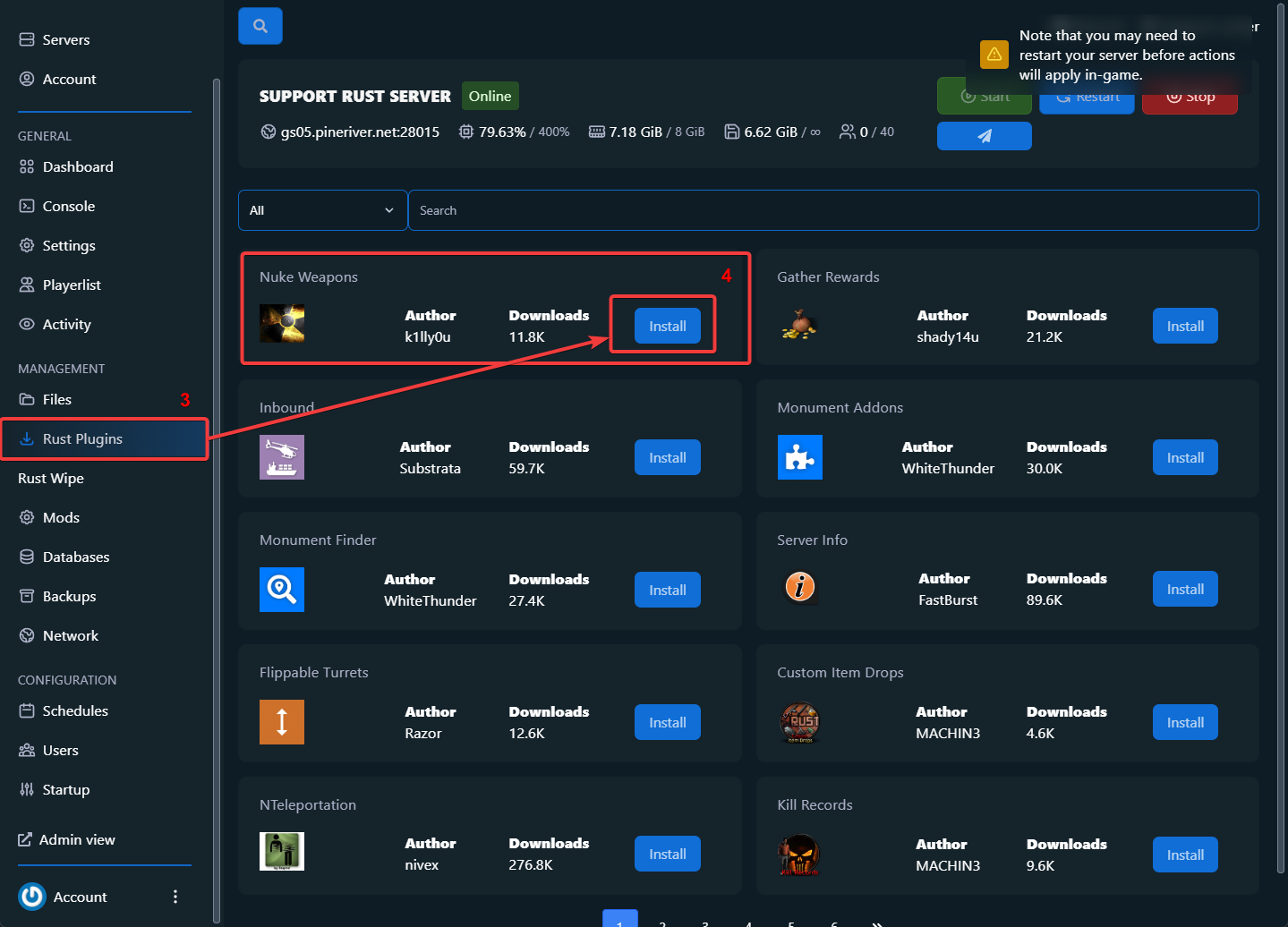Click the Gather Rewards plugin thumbnail

point(799,324)
